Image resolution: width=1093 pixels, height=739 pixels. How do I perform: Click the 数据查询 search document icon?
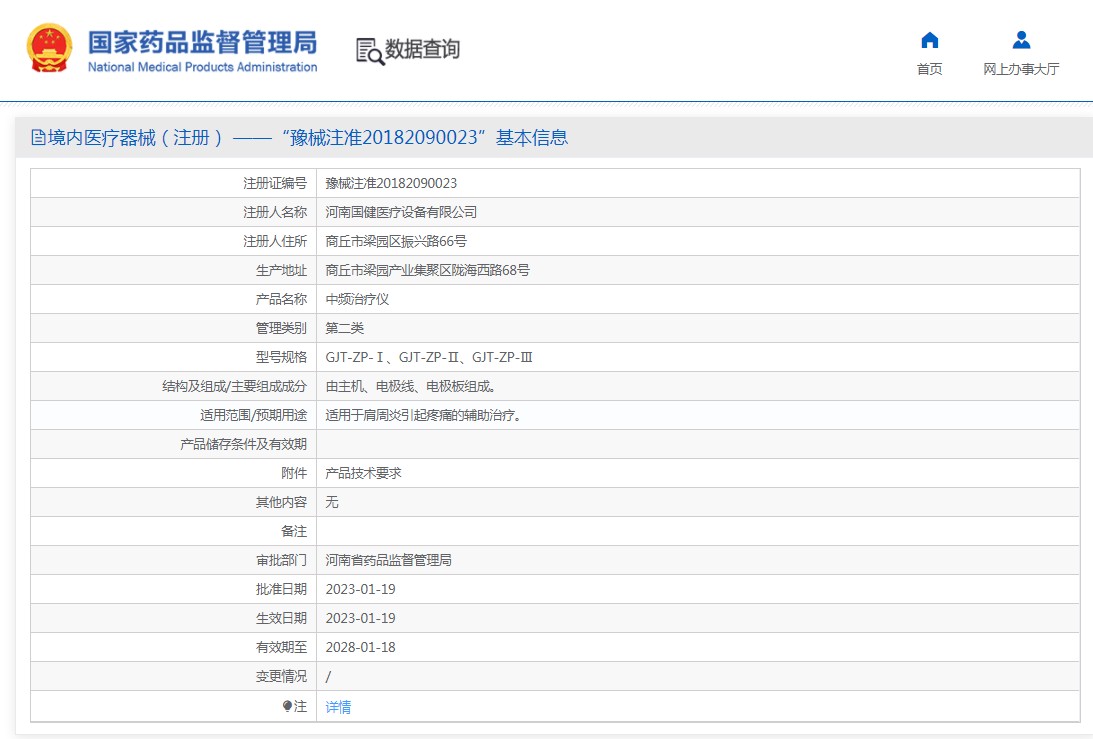(x=369, y=51)
